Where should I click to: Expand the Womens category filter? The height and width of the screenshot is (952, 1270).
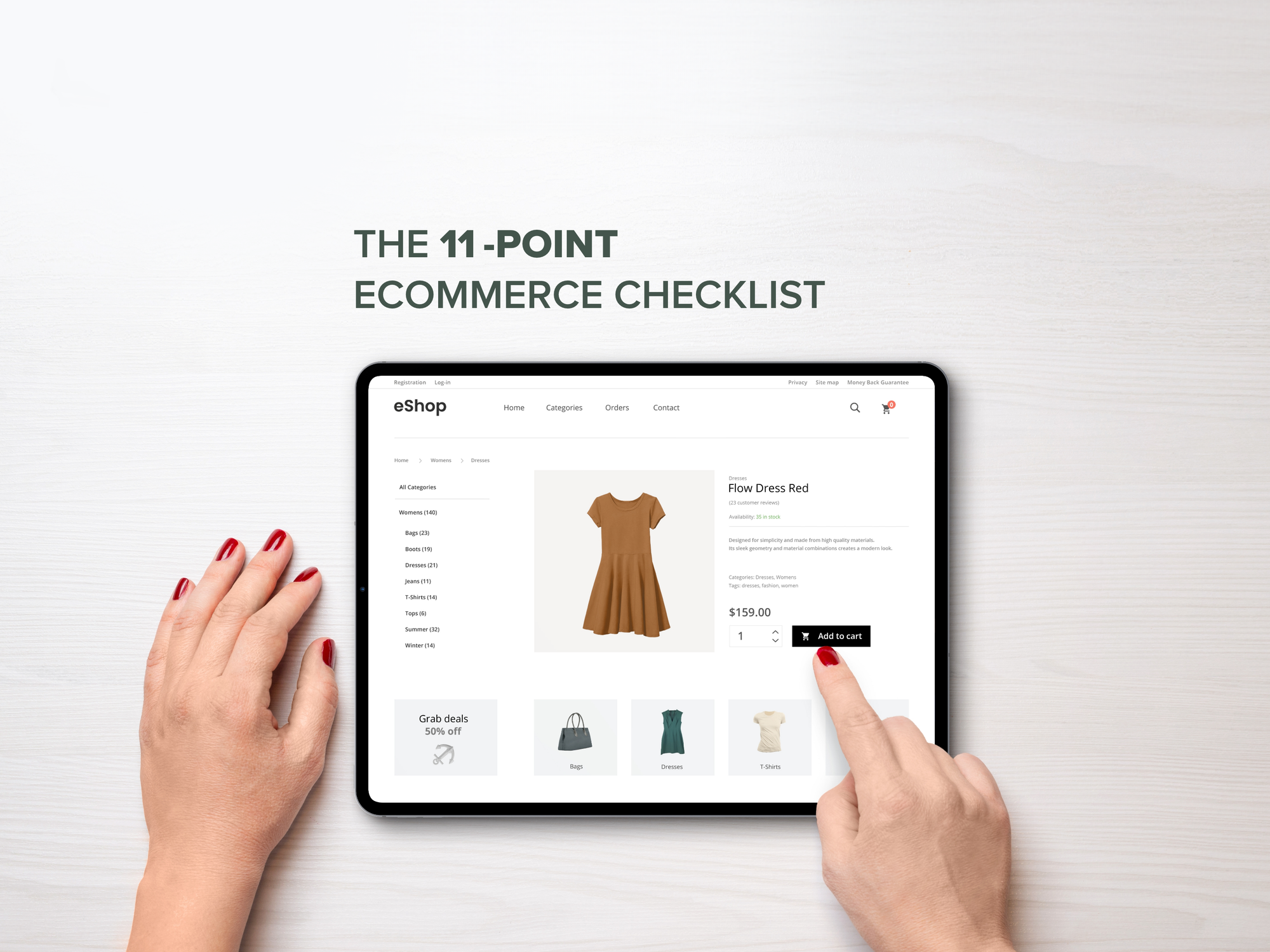click(x=417, y=511)
